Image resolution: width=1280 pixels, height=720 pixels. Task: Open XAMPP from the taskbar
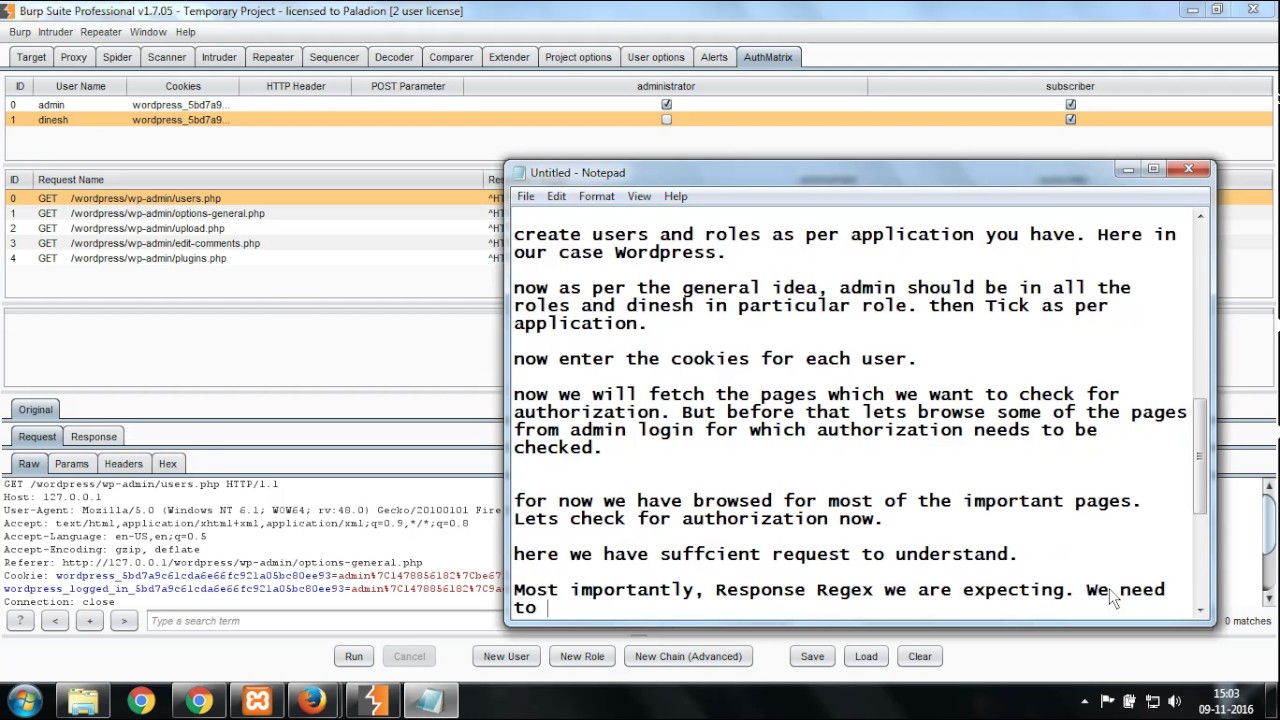pos(257,701)
